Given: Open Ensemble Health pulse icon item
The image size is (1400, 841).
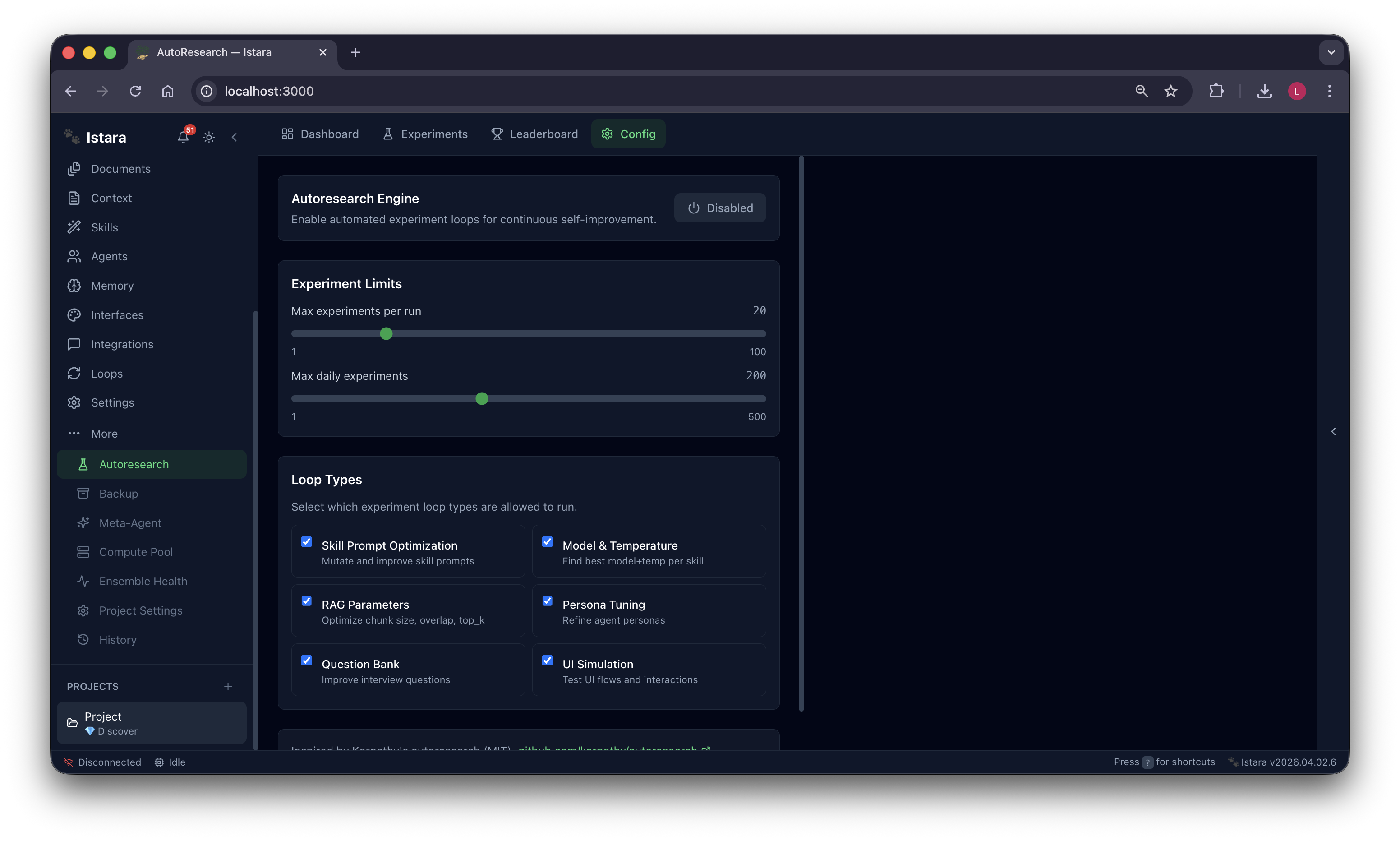Looking at the screenshot, I should point(83,581).
